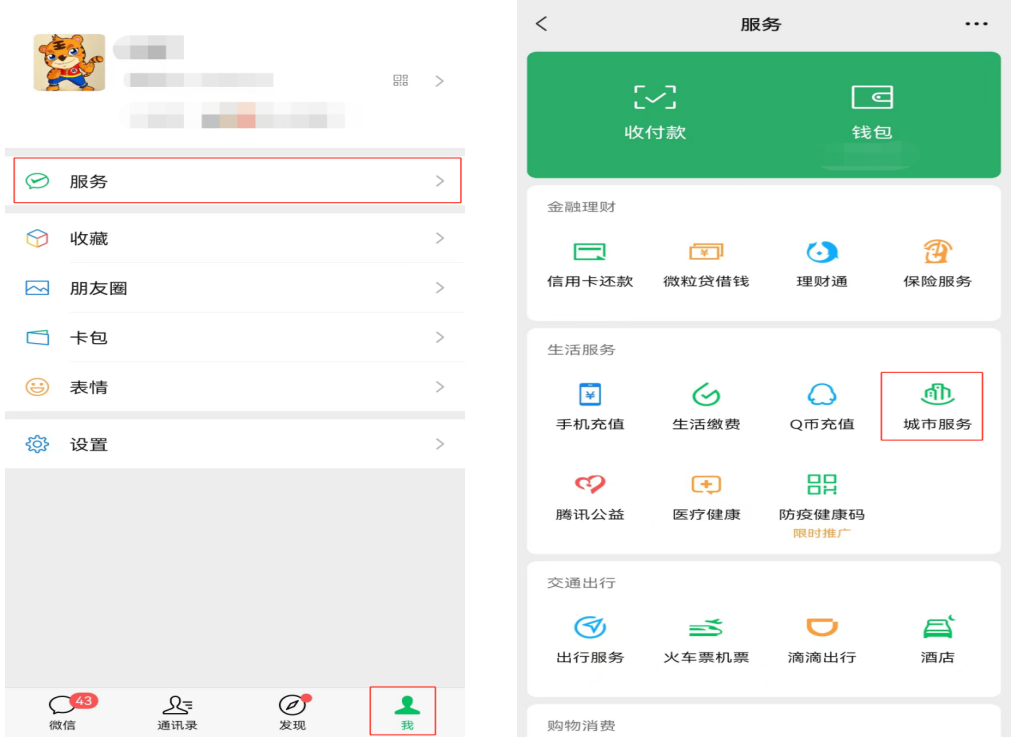
Task: Open the 表情 stickers row
Action: coord(237,387)
